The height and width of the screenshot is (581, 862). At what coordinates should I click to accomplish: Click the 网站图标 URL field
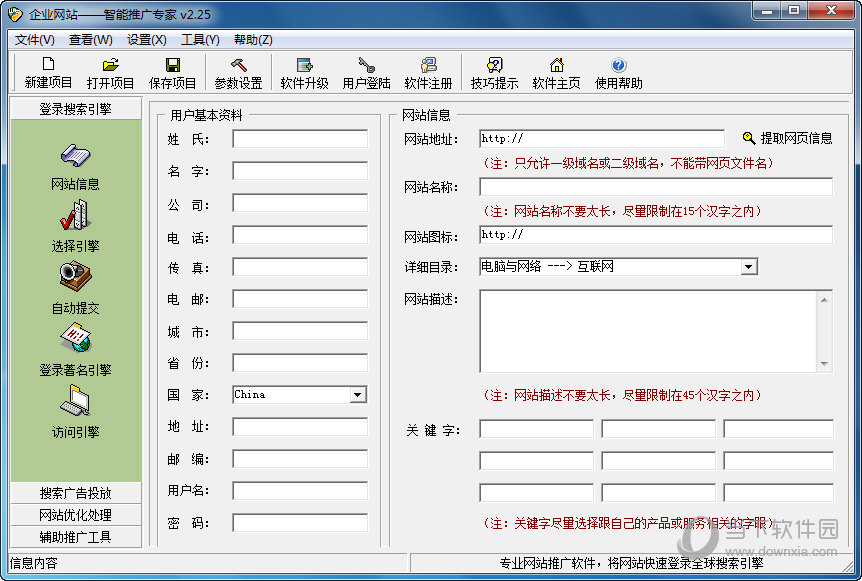coord(656,235)
